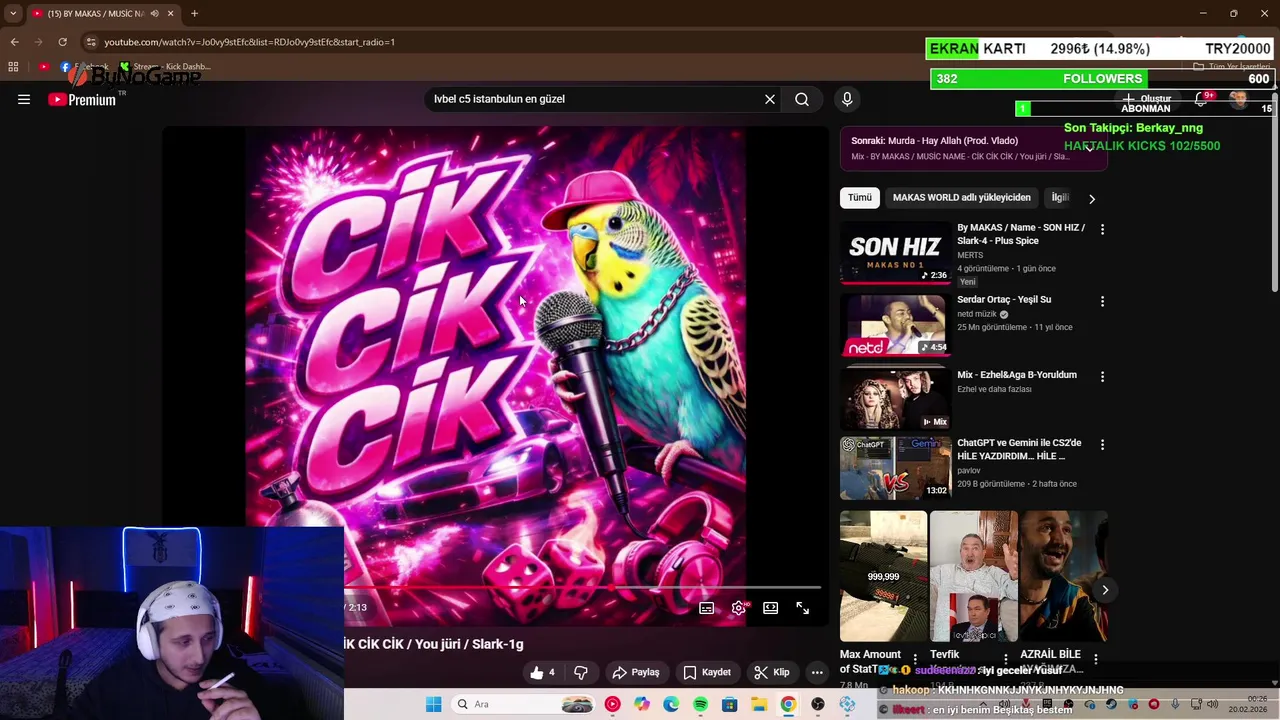The height and width of the screenshot is (720, 1280).
Task: Start voice search with the microphone icon
Action: click(x=847, y=99)
